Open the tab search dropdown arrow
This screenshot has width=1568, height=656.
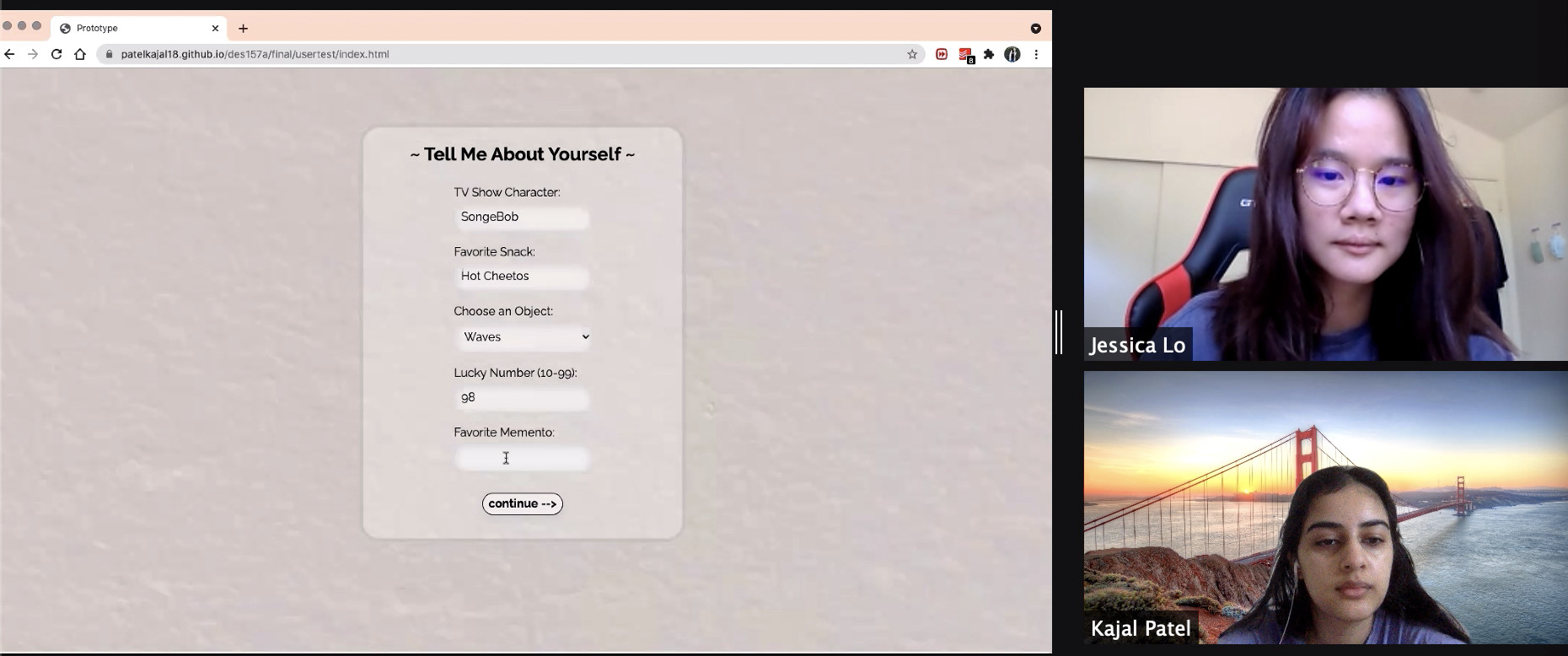click(x=1036, y=29)
